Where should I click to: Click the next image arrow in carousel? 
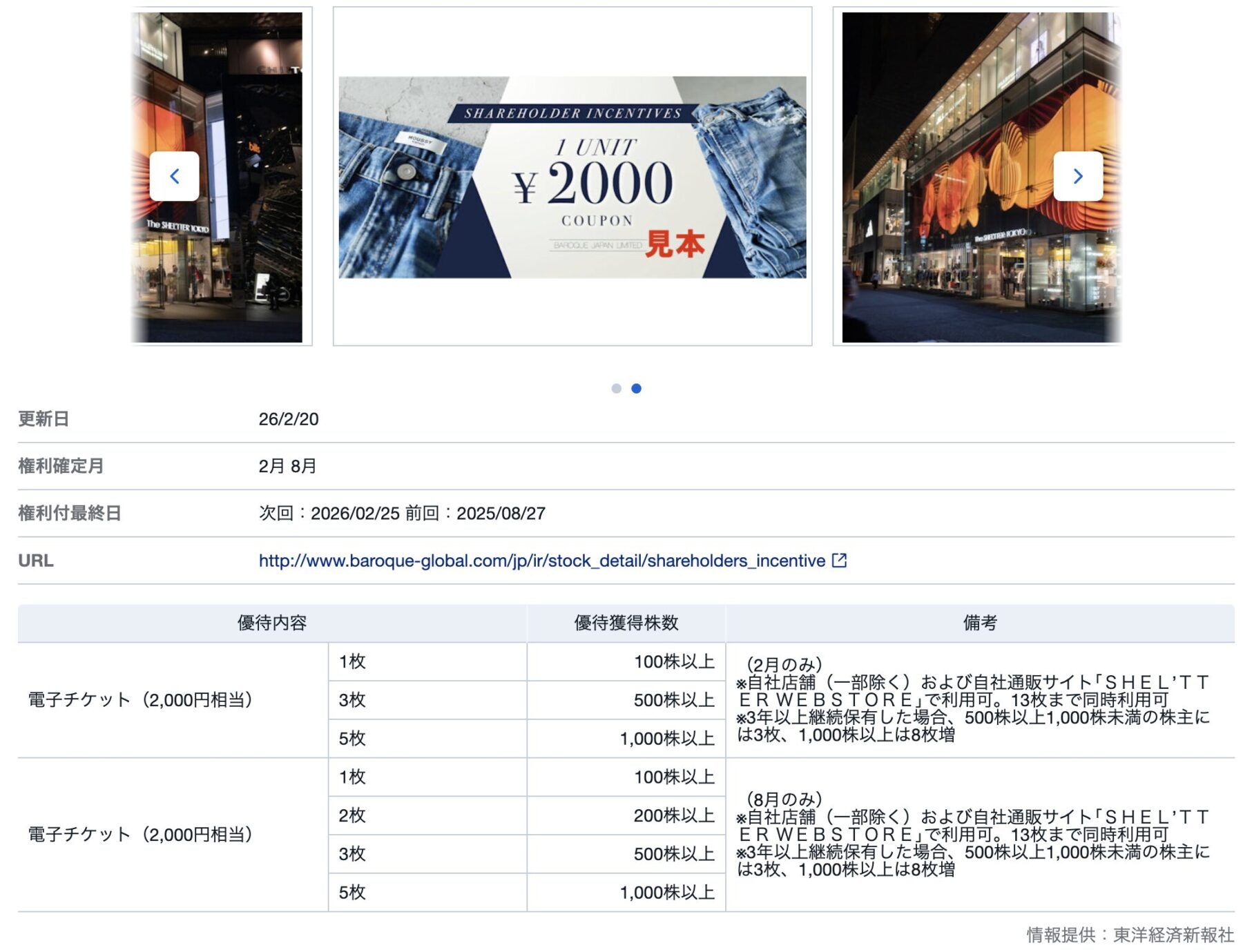[x=1077, y=176]
